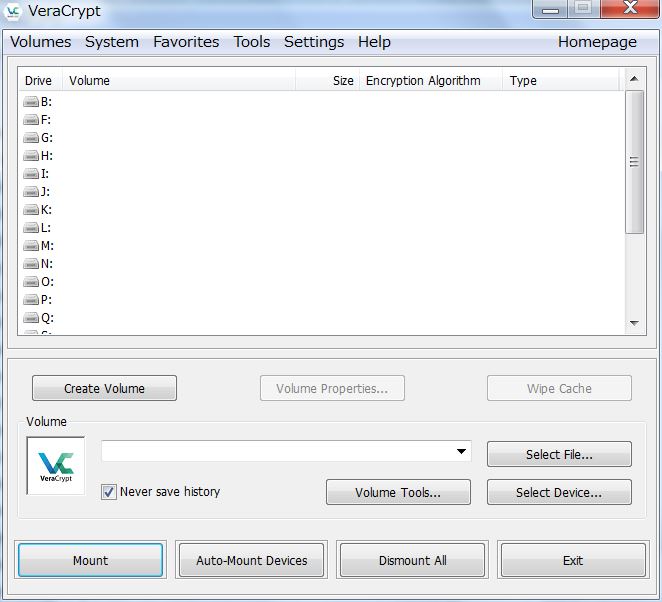662x602 pixels.
Task: Open Volume Tools
Action: click(x=398, y=492)
